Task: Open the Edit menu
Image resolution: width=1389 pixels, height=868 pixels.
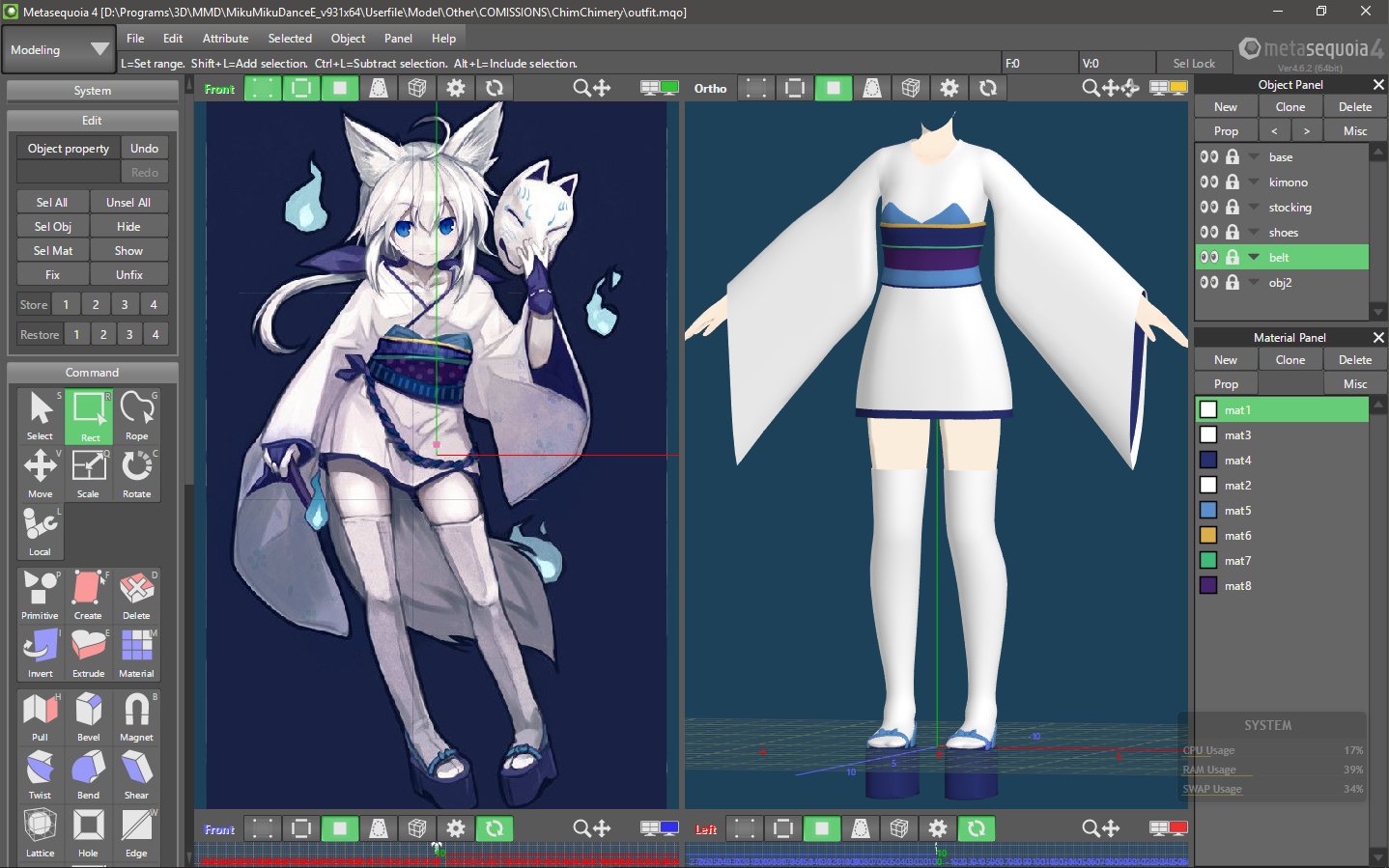Action: (173, 39)
